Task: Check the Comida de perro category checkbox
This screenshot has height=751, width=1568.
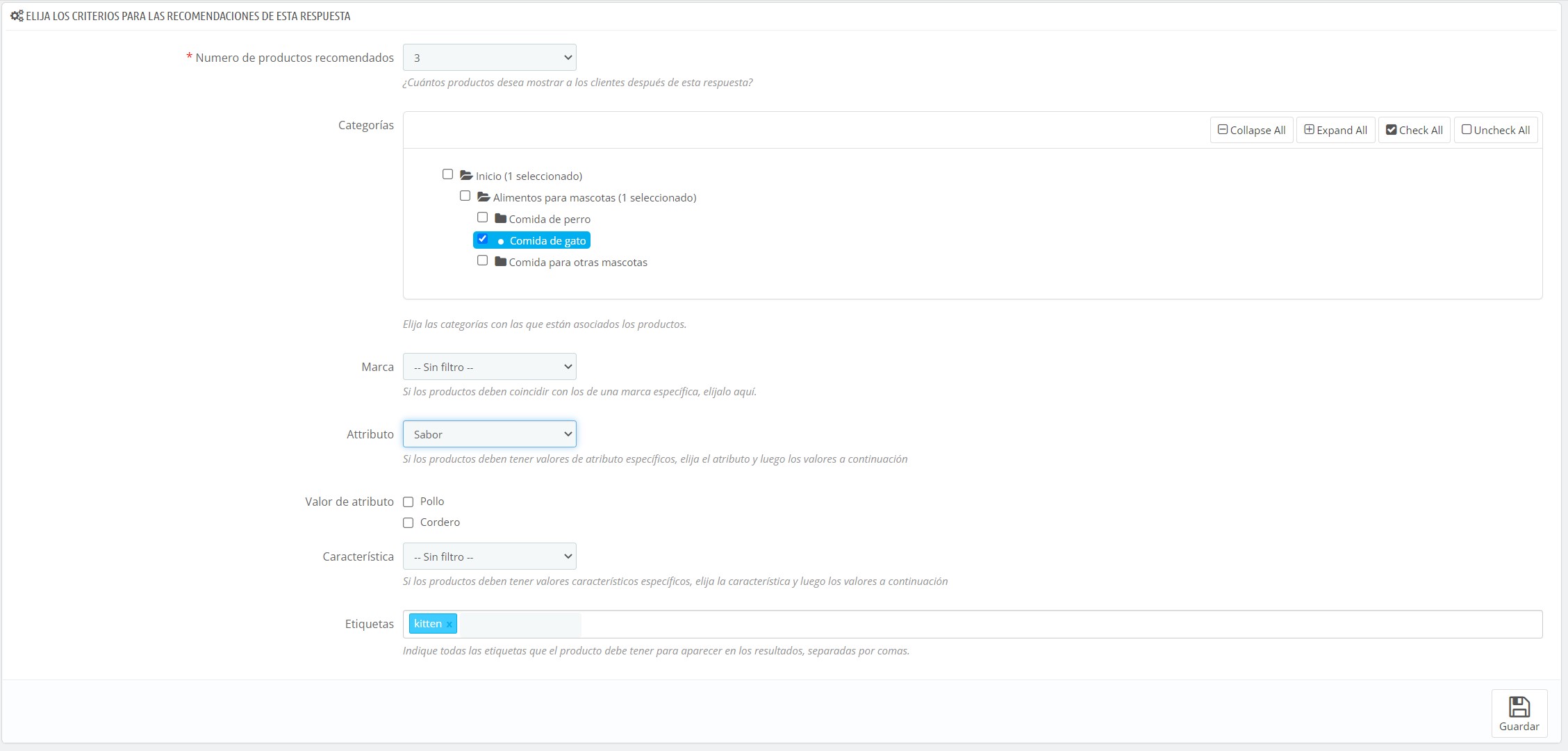Action: (x=482, y=217)
